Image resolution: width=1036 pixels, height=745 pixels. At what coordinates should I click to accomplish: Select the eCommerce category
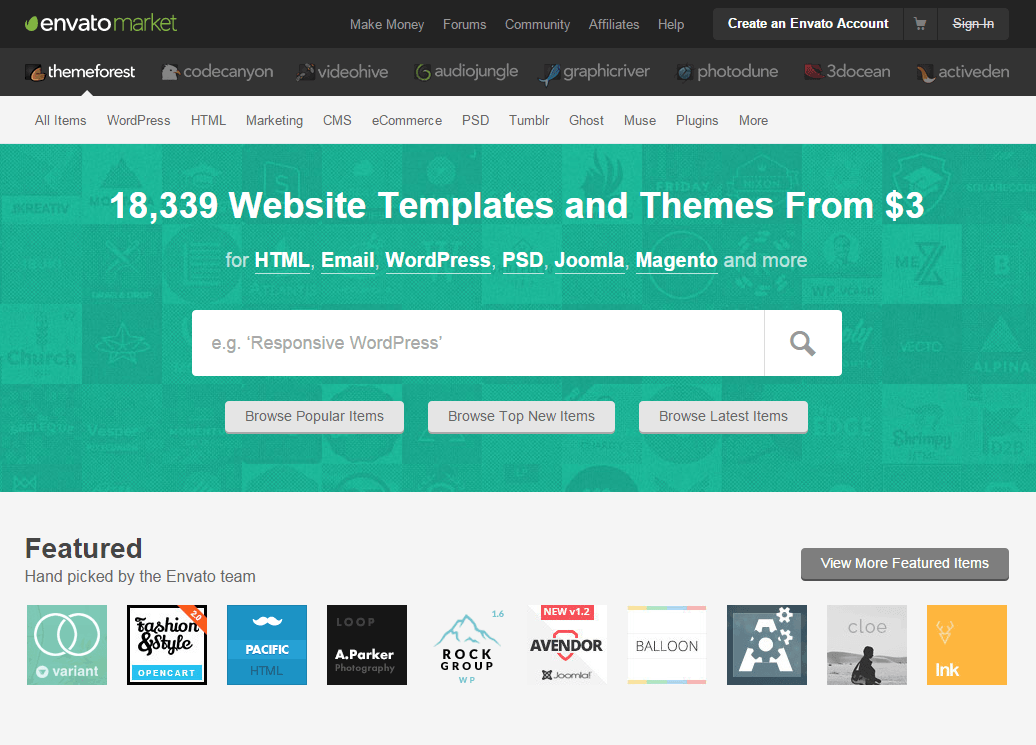coord(406,120)
